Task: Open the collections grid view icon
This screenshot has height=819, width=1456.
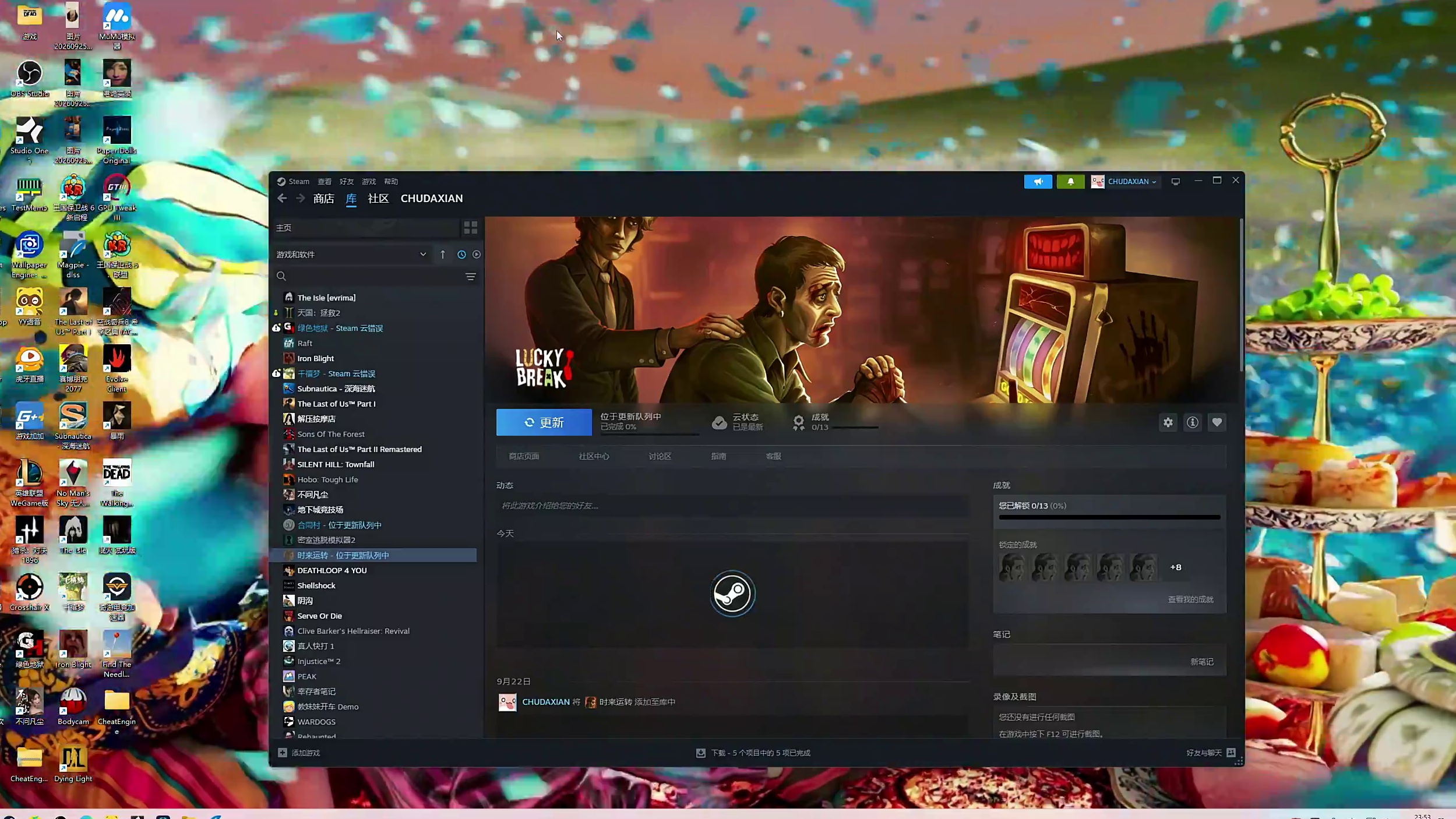Action: tap(471, 228)
